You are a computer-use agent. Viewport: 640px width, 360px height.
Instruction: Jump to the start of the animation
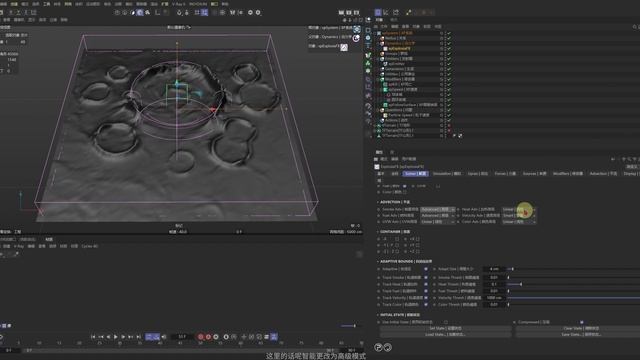pyautogui.click(x=93, y=337)
